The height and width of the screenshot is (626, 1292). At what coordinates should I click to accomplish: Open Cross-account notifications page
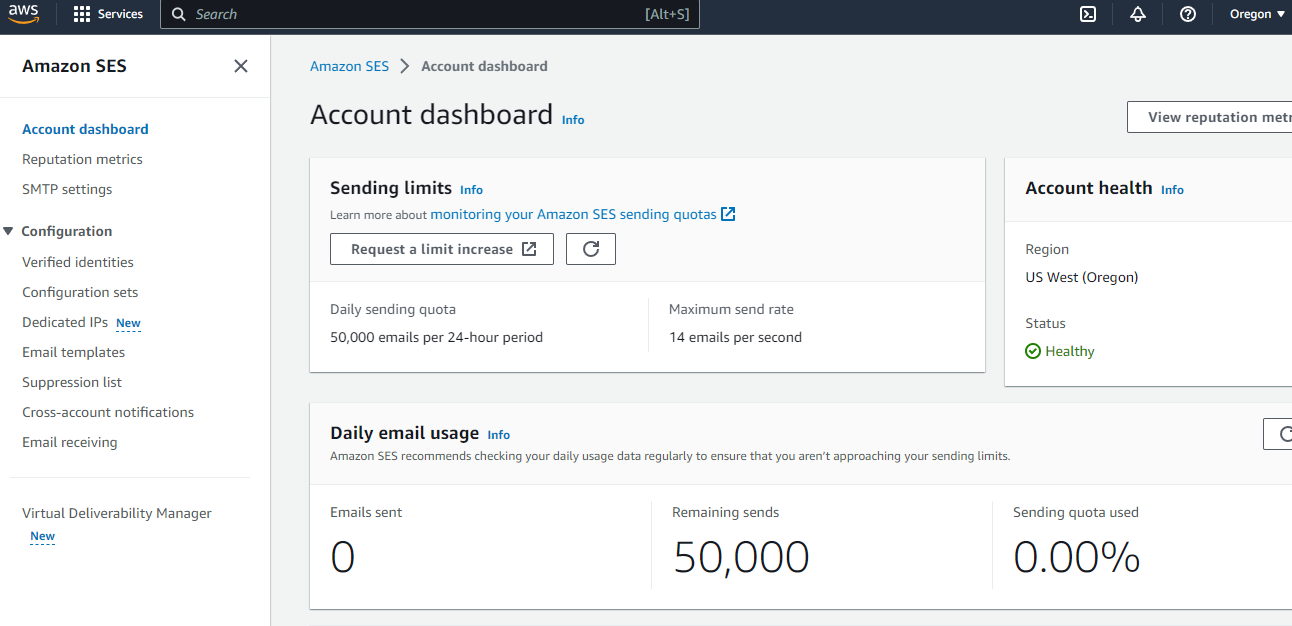(x=108, y=412)
